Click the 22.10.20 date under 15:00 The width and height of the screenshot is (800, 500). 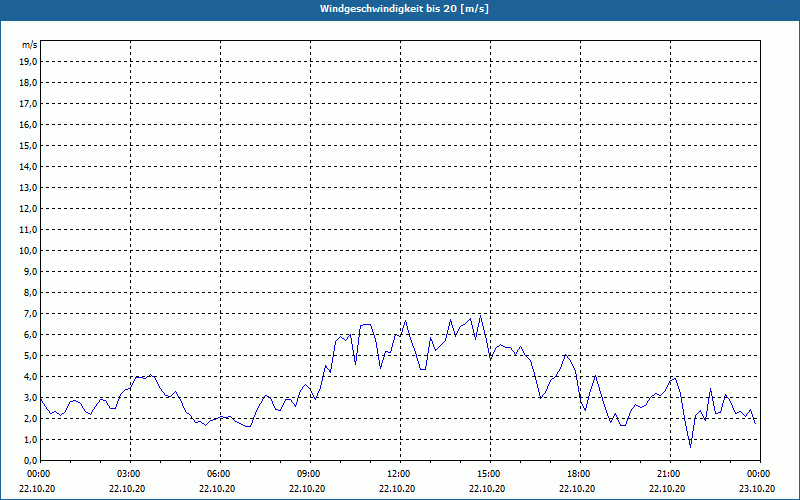coord(487,489)
